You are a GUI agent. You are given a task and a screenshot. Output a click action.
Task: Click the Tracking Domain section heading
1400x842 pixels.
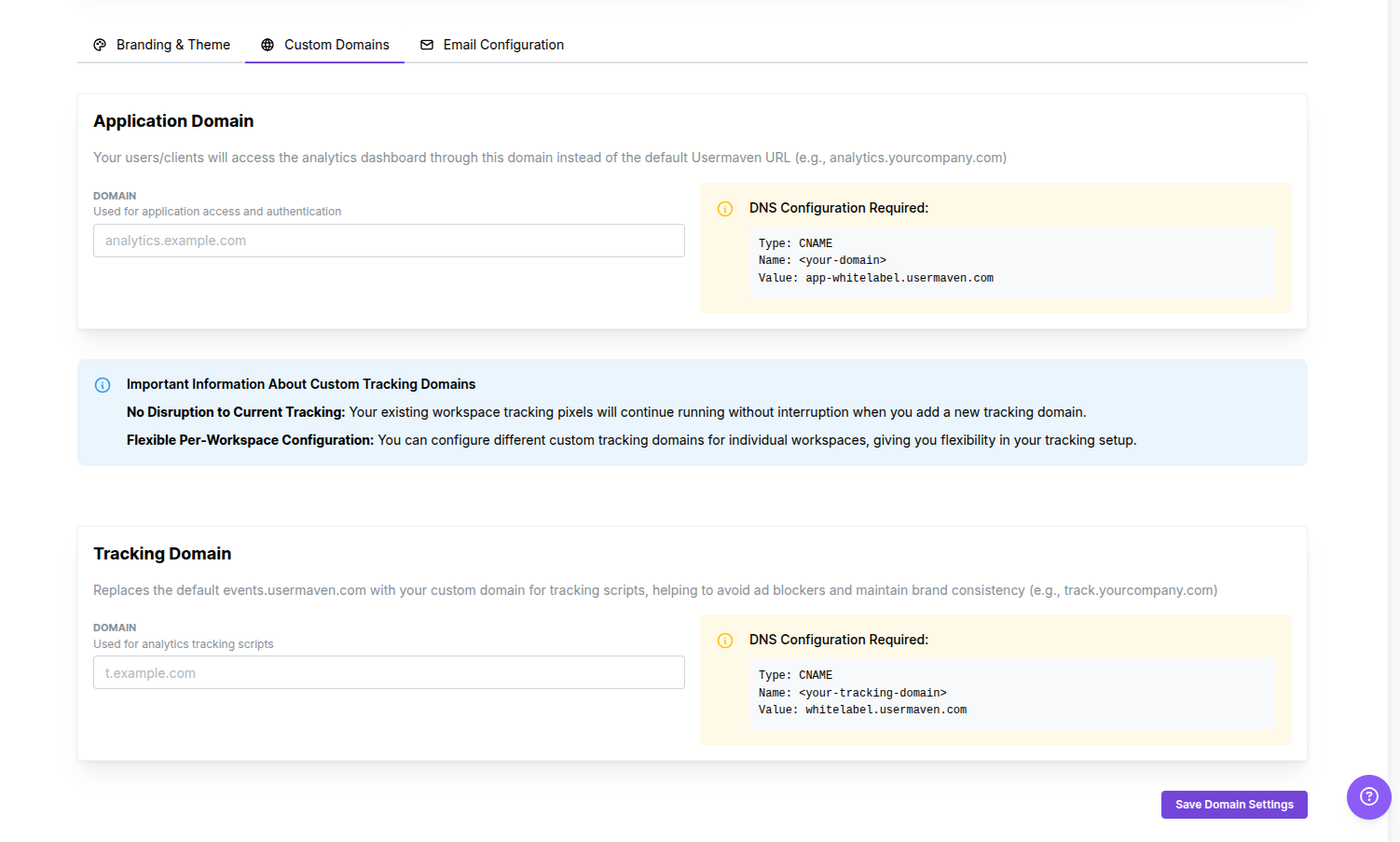point(162,554)
